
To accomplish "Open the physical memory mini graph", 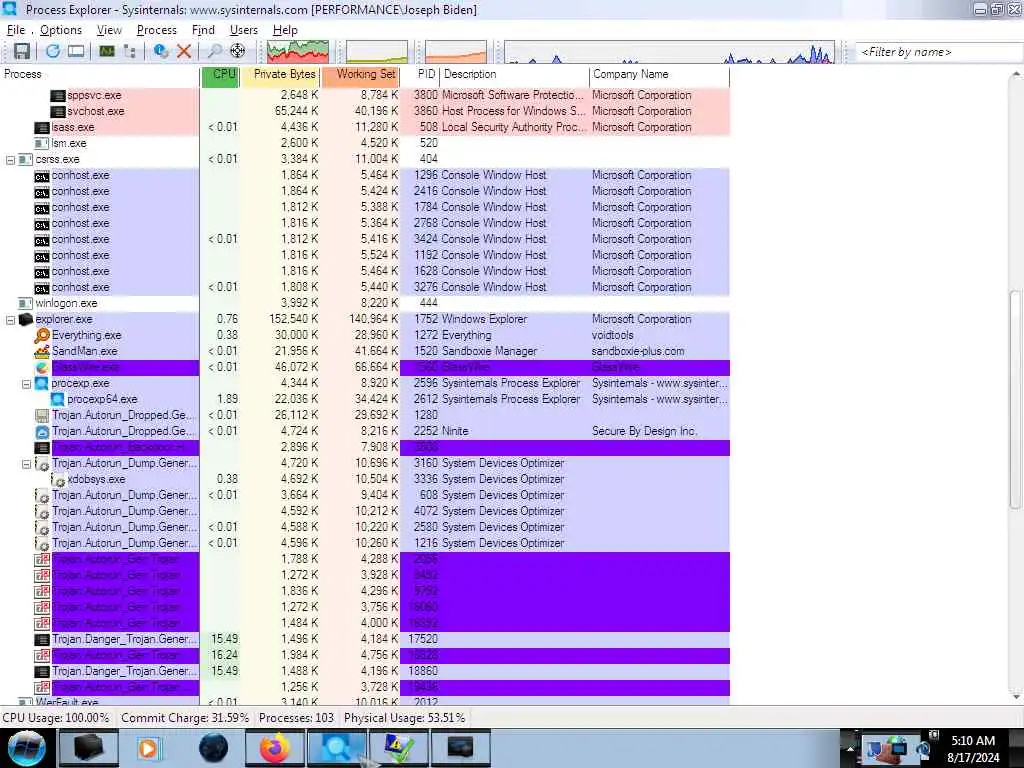I will point(456,52).
